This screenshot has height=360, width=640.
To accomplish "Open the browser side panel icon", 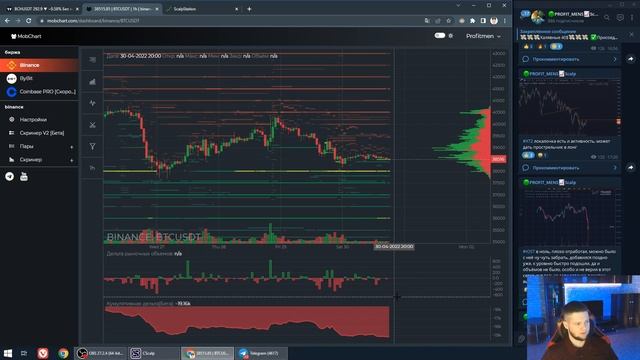I will pyautogui.click(x=483, y=20).
